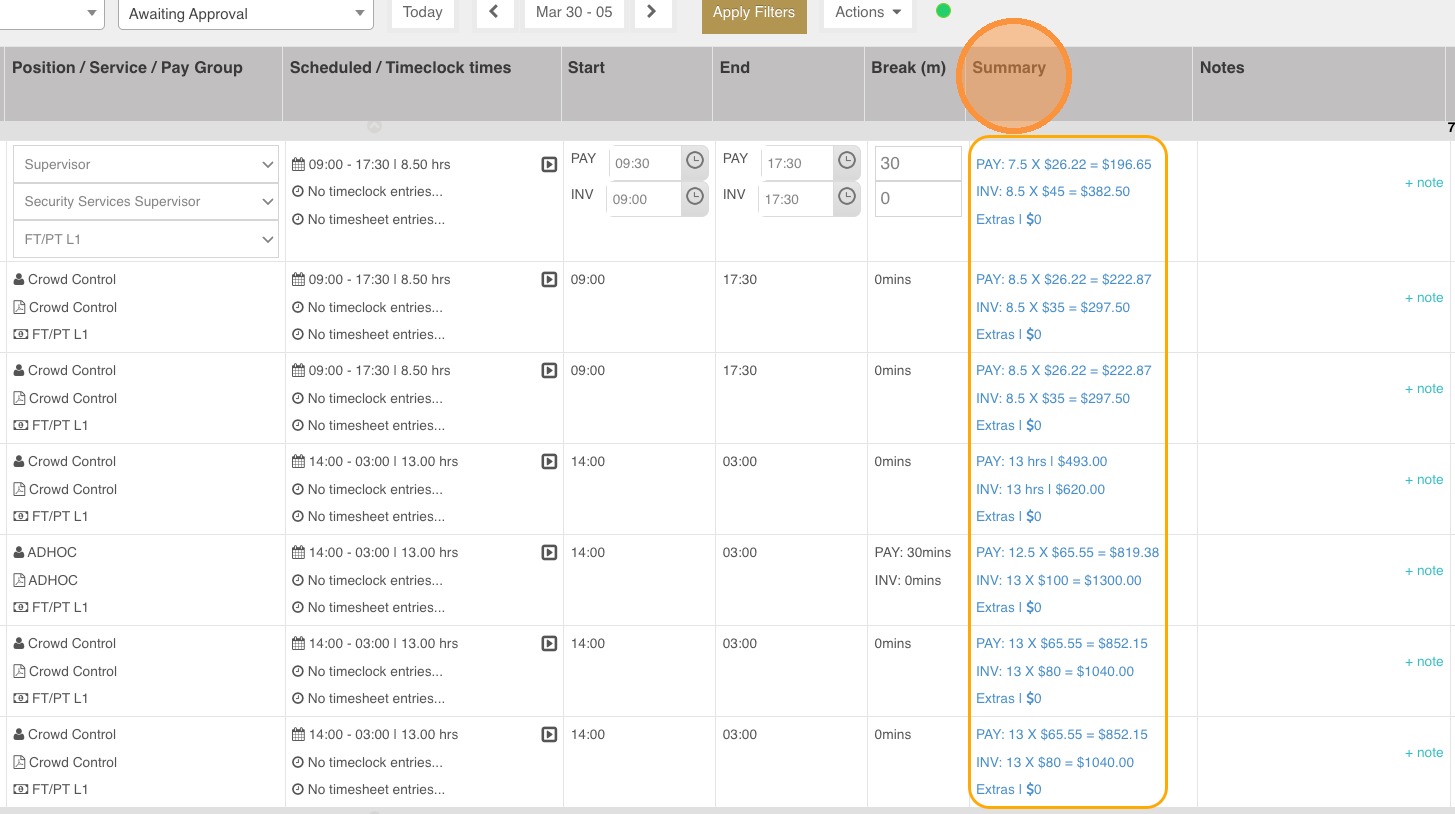Open time picker for the INV end time

845,198
